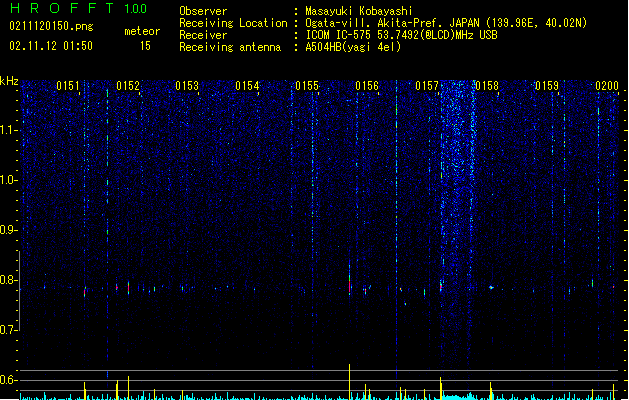The width and height of the screenshot is (629, 400).
Task: Click the meteor count value 15
Action: pos(145,46)
